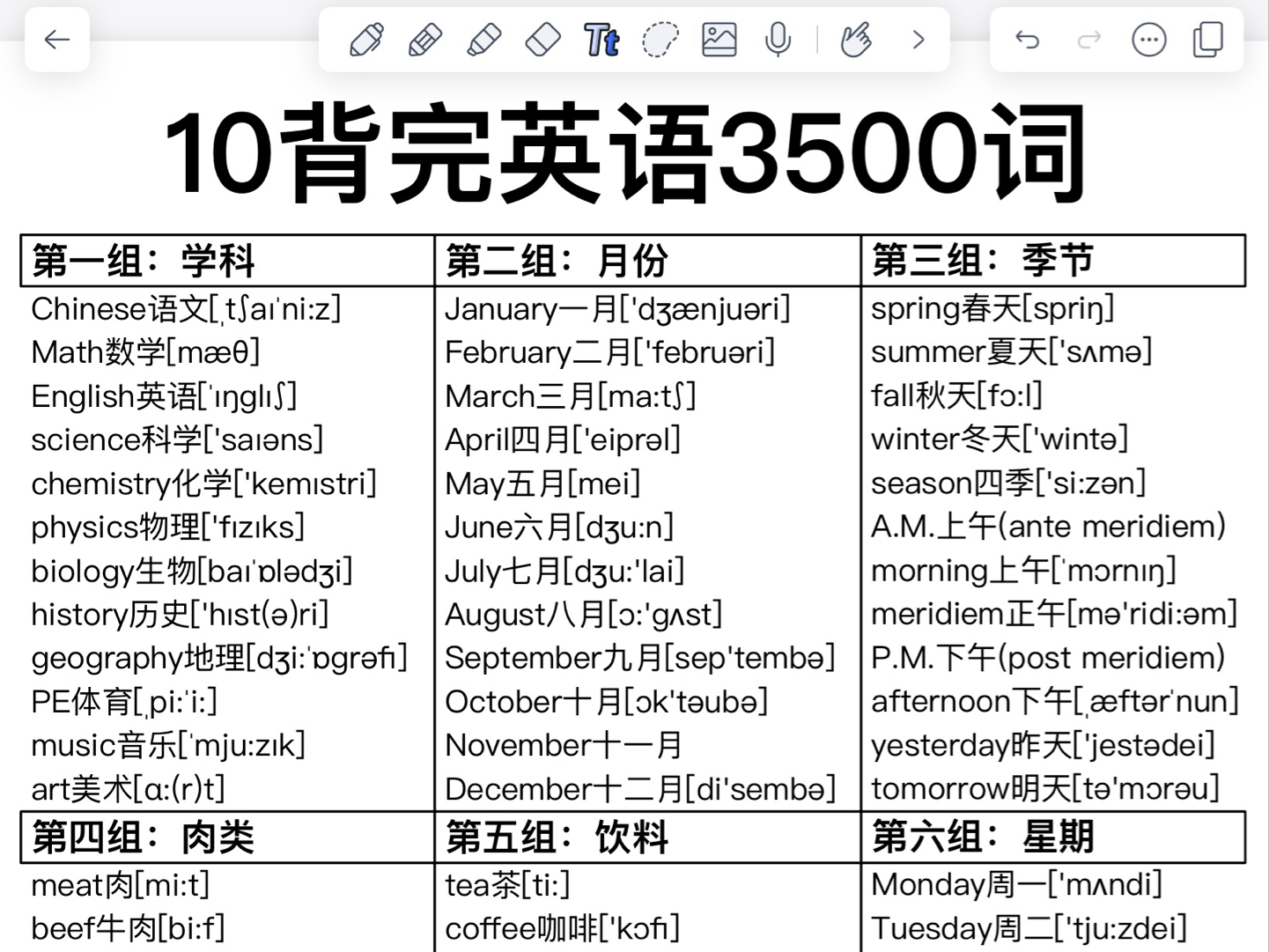Click the February二月 row
Image resolution: width=1269 pixels, height=952 pixels.
pyautogui.click(x=609, y=352)
